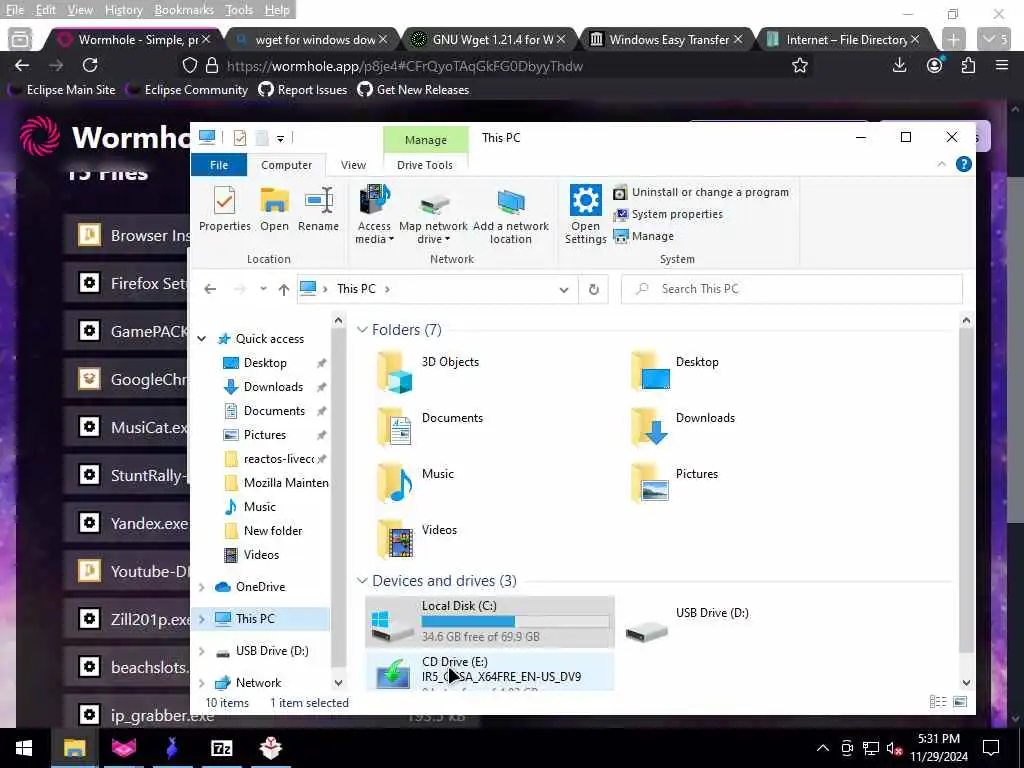Collapse the Folders (7) group
1024x768 pixels.
pos(362,330)
